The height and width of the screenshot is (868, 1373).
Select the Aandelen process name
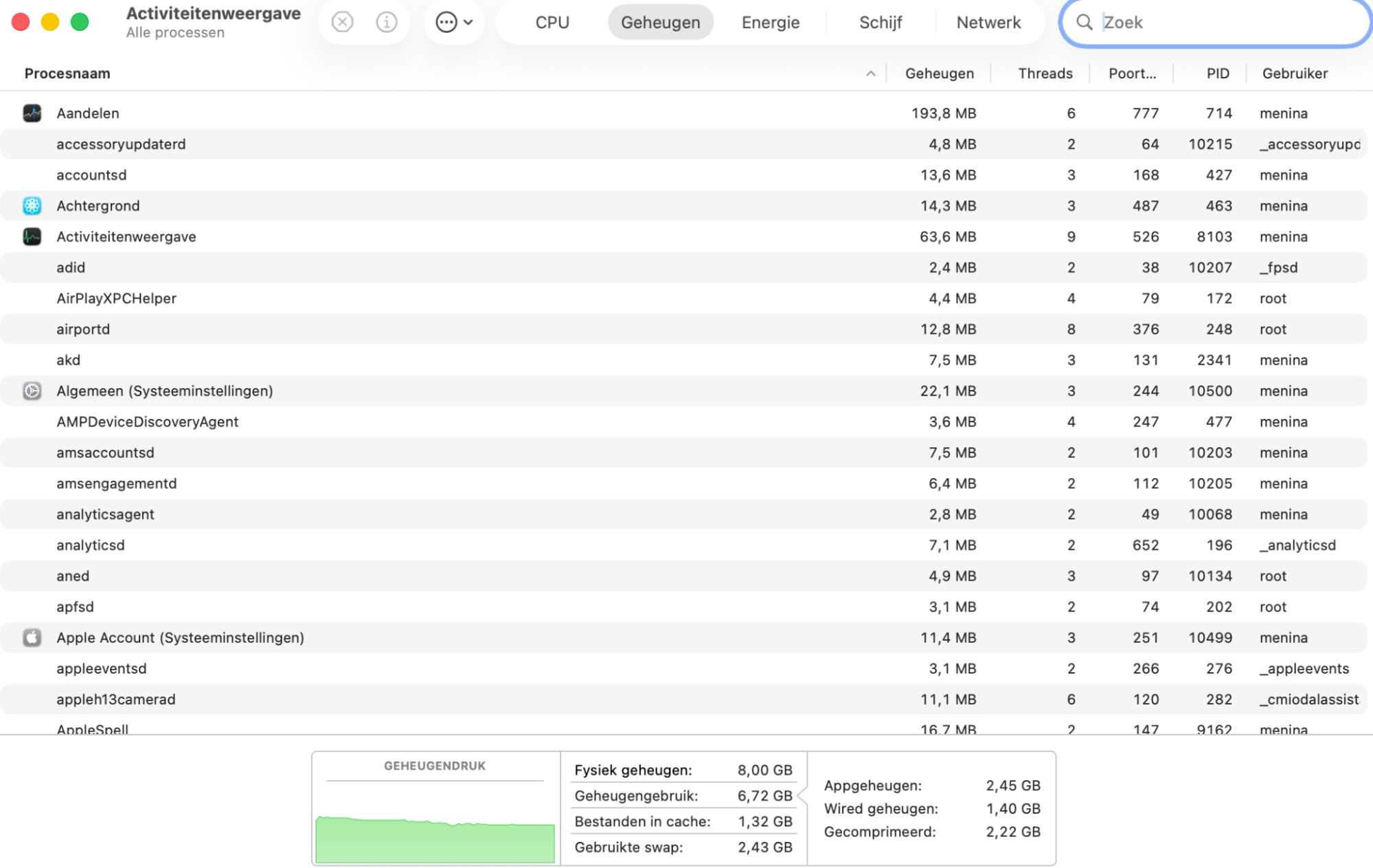pos(88,113)
